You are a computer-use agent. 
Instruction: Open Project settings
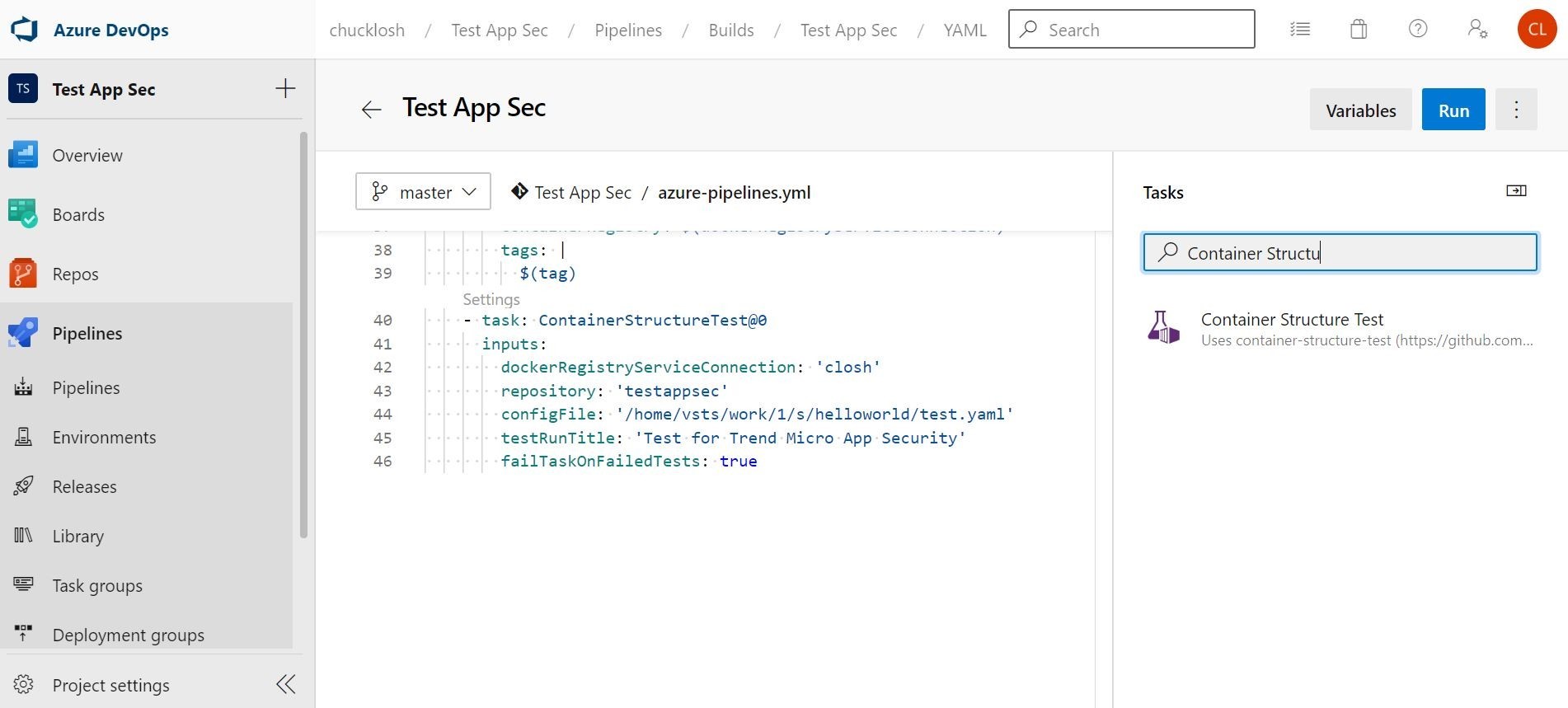coord(110,685)
